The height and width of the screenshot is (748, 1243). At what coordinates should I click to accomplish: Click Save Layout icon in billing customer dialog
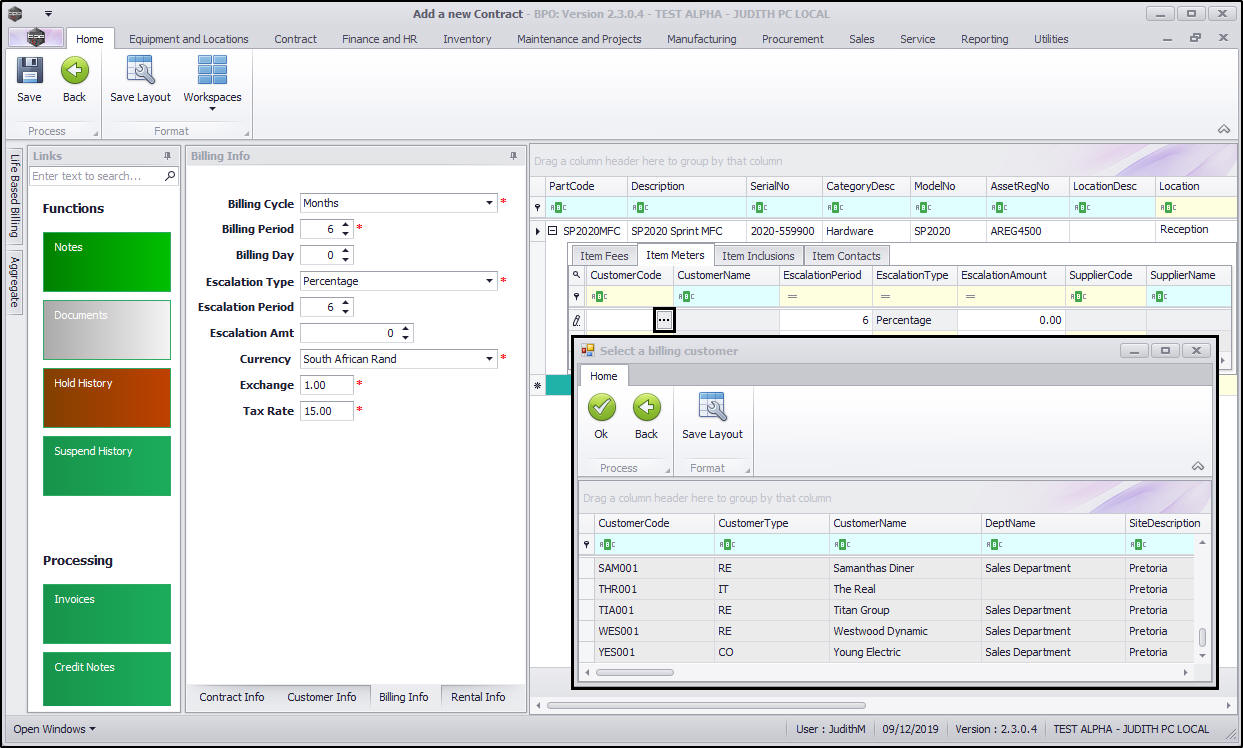point(712,408)
